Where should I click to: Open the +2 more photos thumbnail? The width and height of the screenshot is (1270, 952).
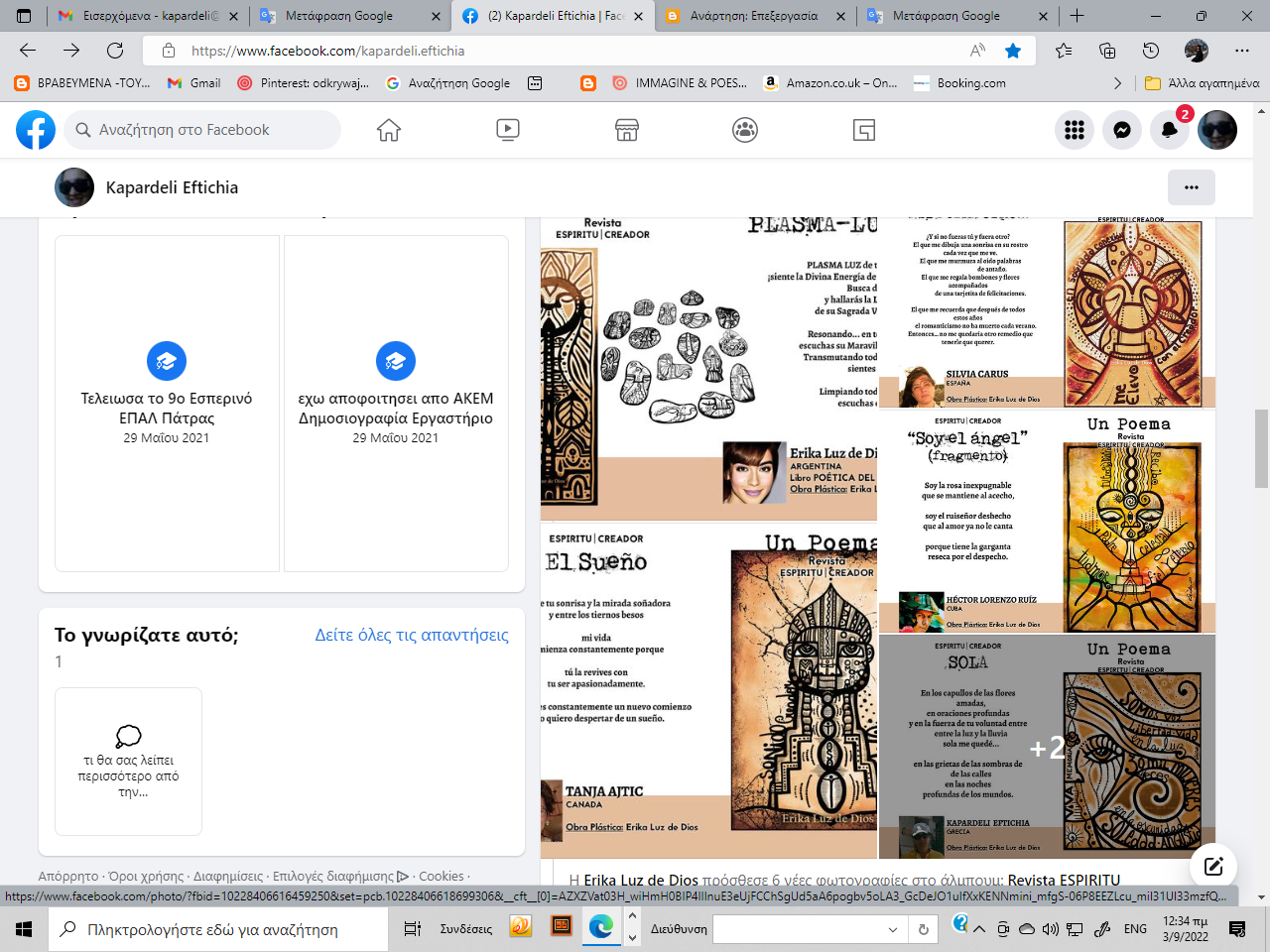[1047, 747]
